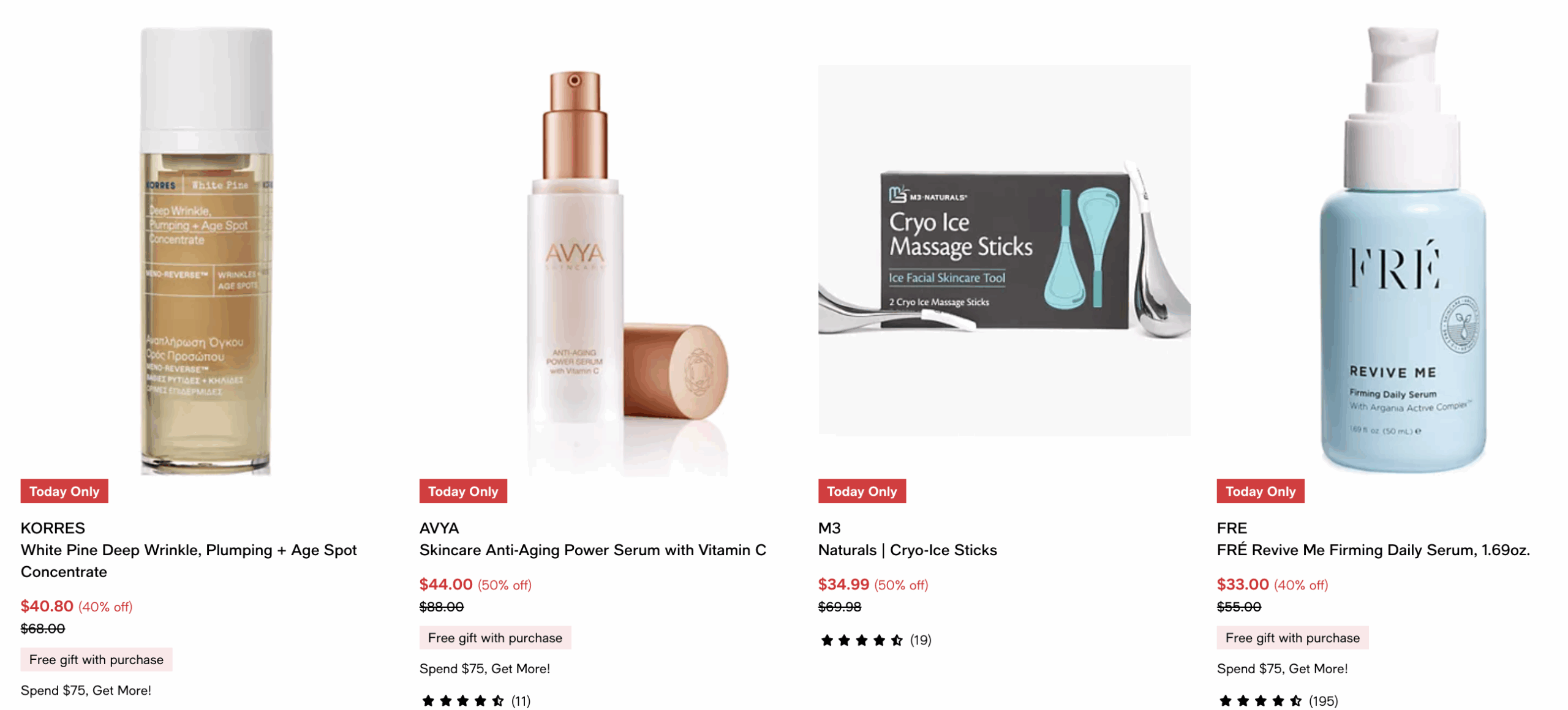Open the FRÉ Revive Me bottle image

click(1402, 250)
